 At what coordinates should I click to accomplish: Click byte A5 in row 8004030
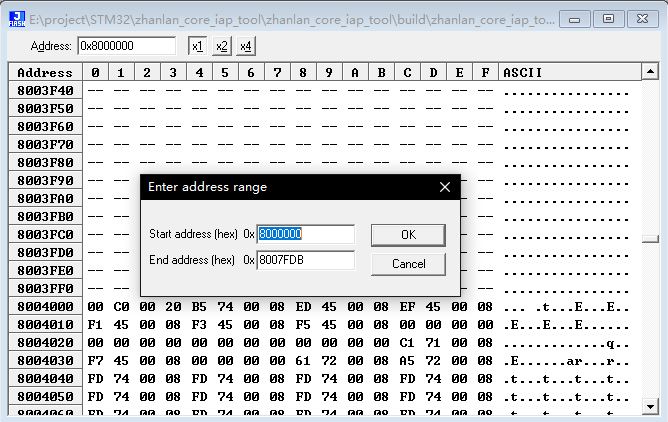coord(407,361)
